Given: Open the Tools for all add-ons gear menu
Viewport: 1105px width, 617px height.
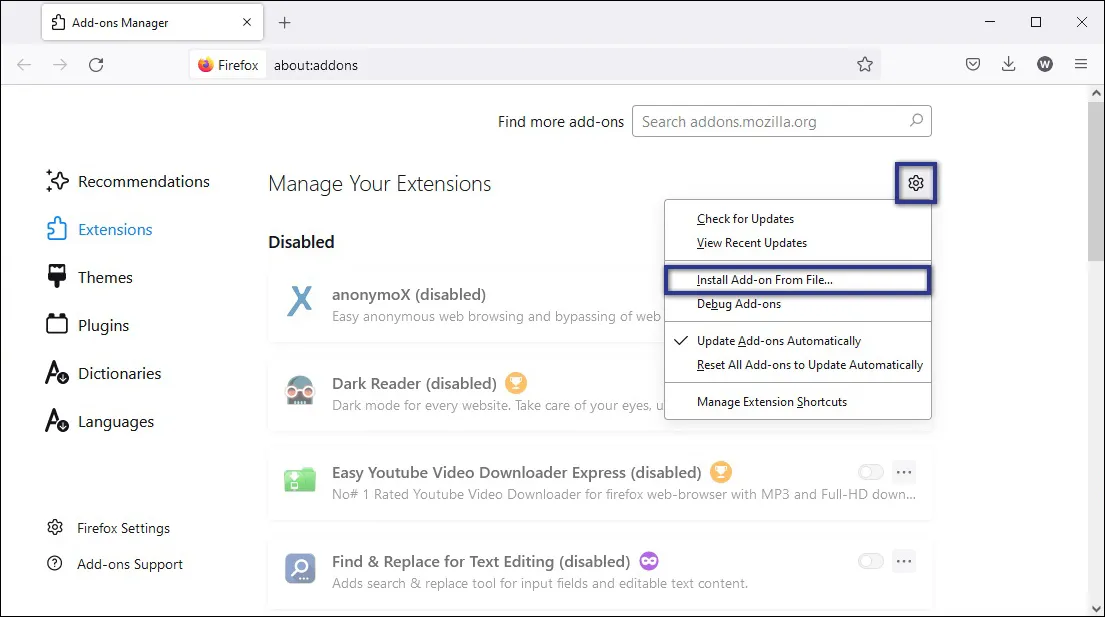Looking at the screenshot, I should click(x=916, y=183).
